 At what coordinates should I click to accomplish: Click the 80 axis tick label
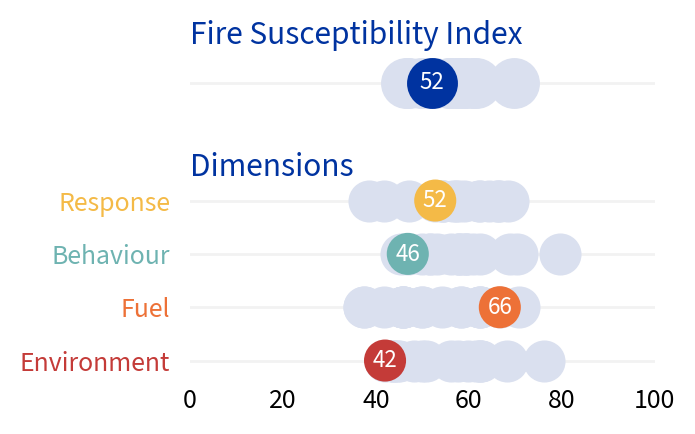pyautogui.click(x=562, y=400)
